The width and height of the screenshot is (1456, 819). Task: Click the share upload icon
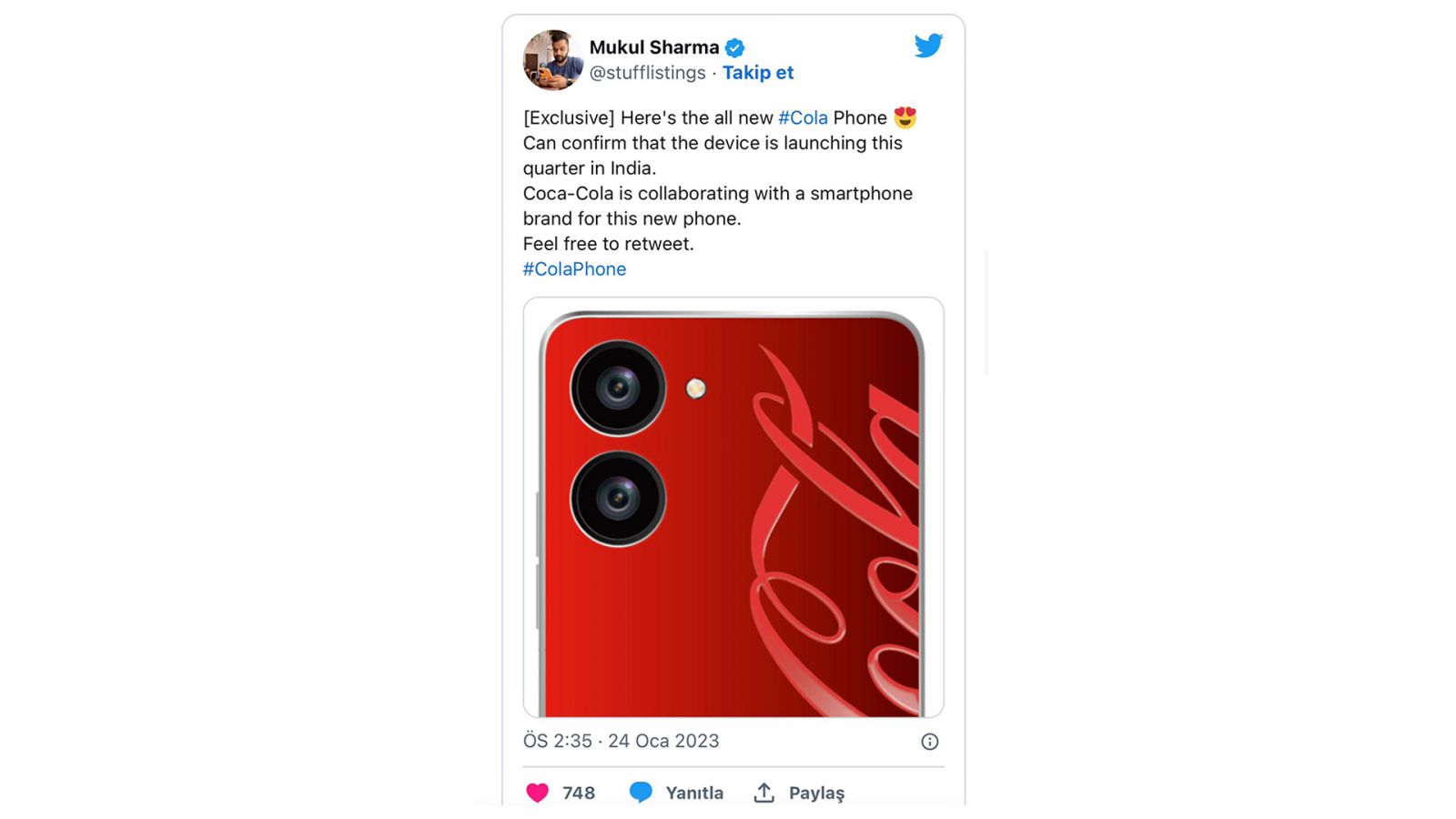pyautogui.click(x=764, y=793)
